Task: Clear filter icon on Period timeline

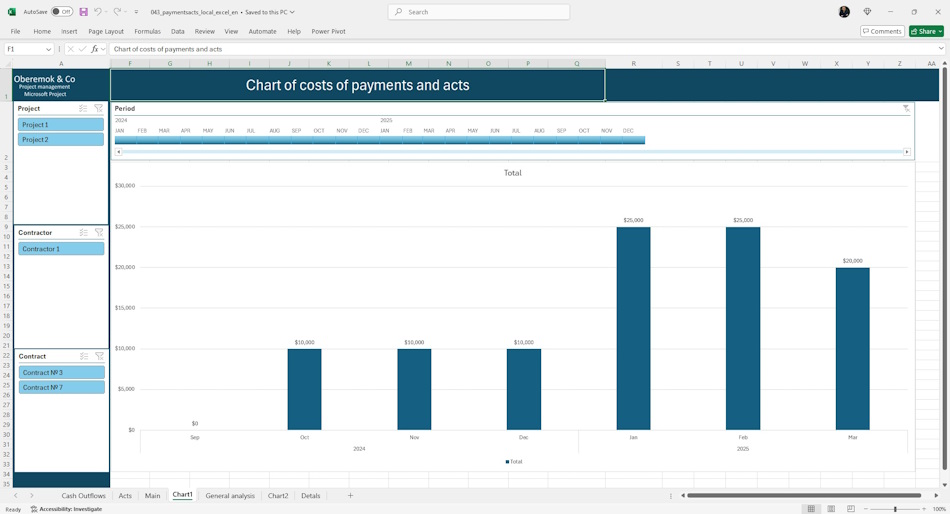Action: coord(906,108)
